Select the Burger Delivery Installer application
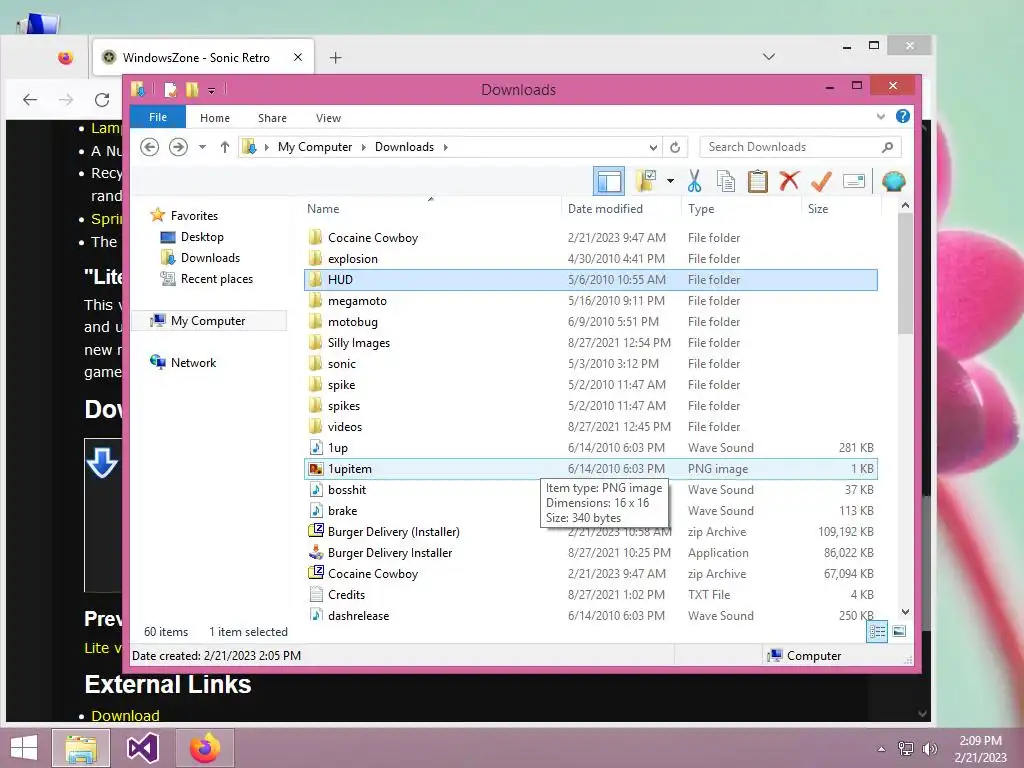Image resolution: width=1024 pixels, height=768 pixels. pyautogui.click(x=591, y=552)
